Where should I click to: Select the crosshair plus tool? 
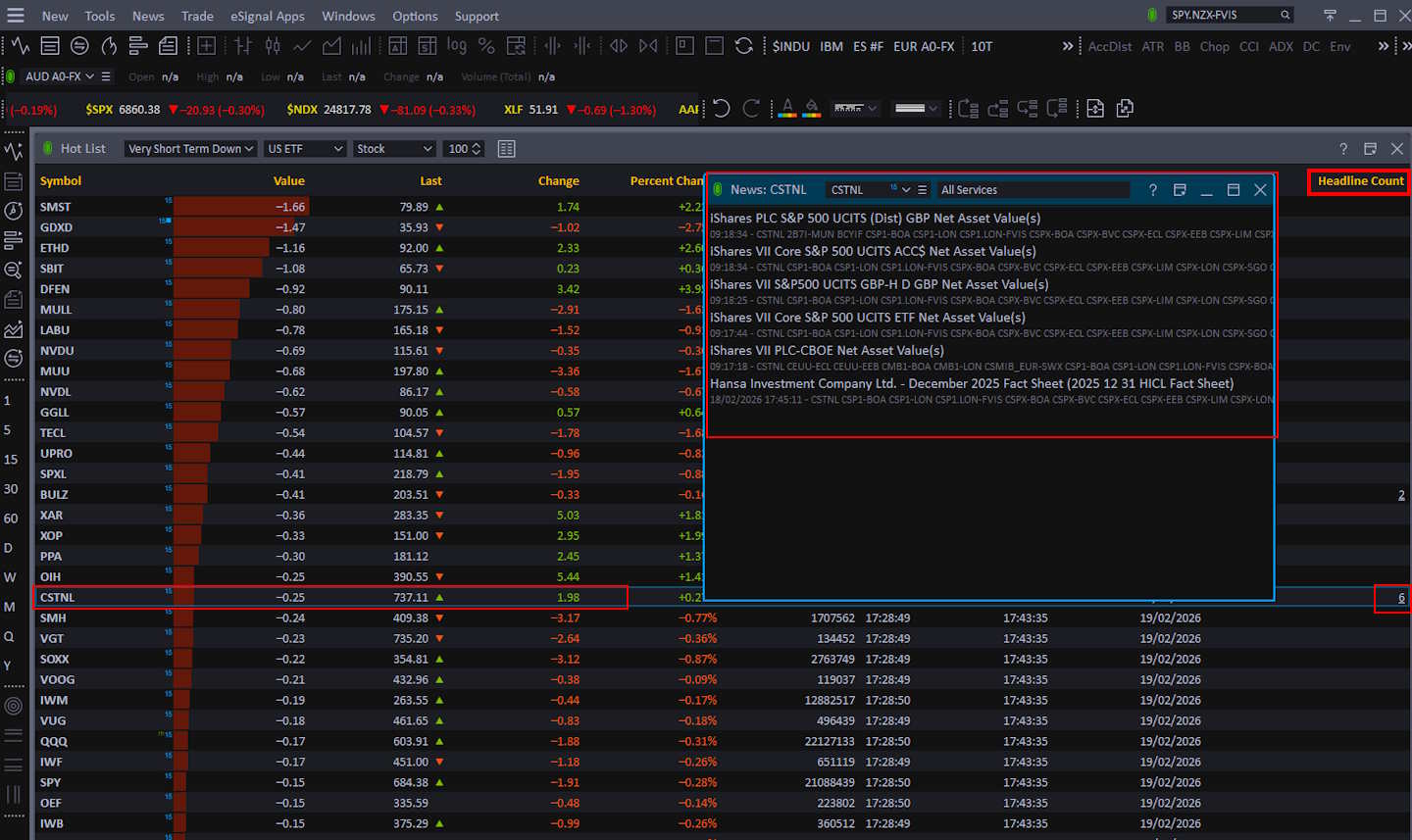[206, 46]
